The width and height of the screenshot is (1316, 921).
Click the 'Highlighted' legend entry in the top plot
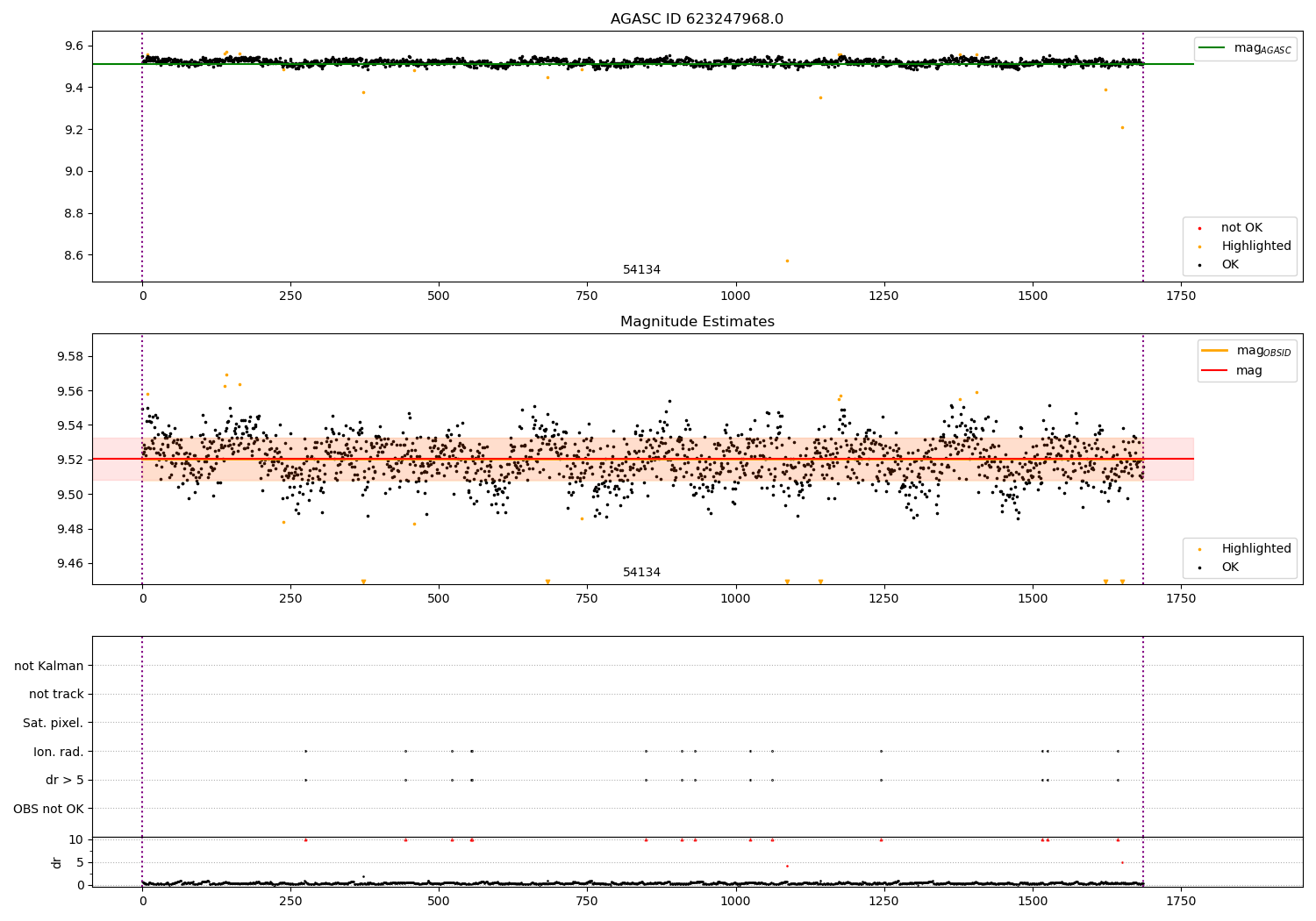pos(1255,246)
